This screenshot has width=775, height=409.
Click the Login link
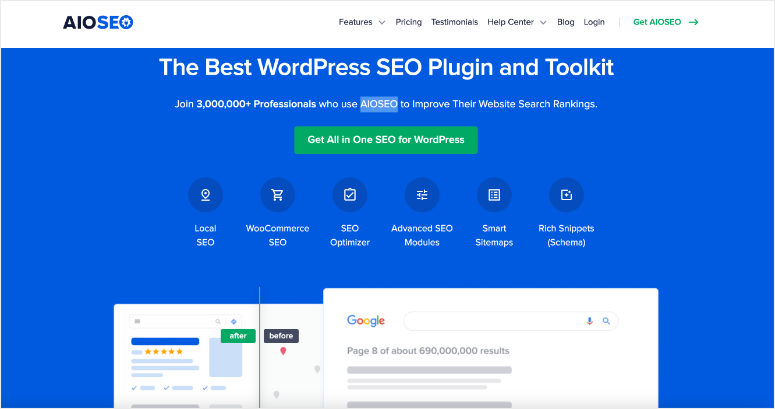pyautogui.click(x=594, y=22)
